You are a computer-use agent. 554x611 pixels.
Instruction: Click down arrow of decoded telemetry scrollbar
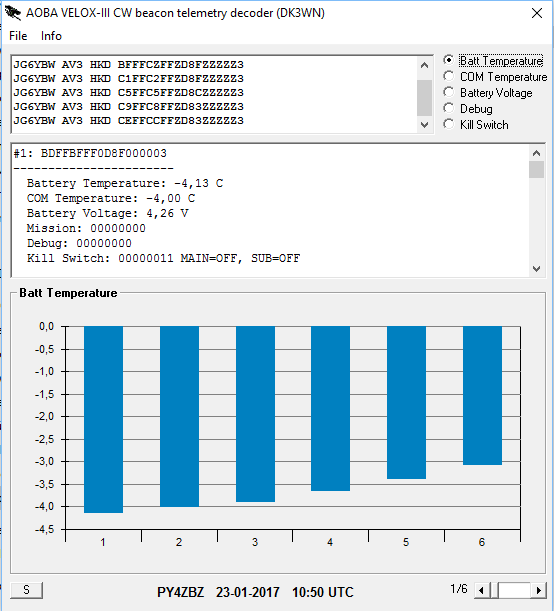click(x=536, y=269)
